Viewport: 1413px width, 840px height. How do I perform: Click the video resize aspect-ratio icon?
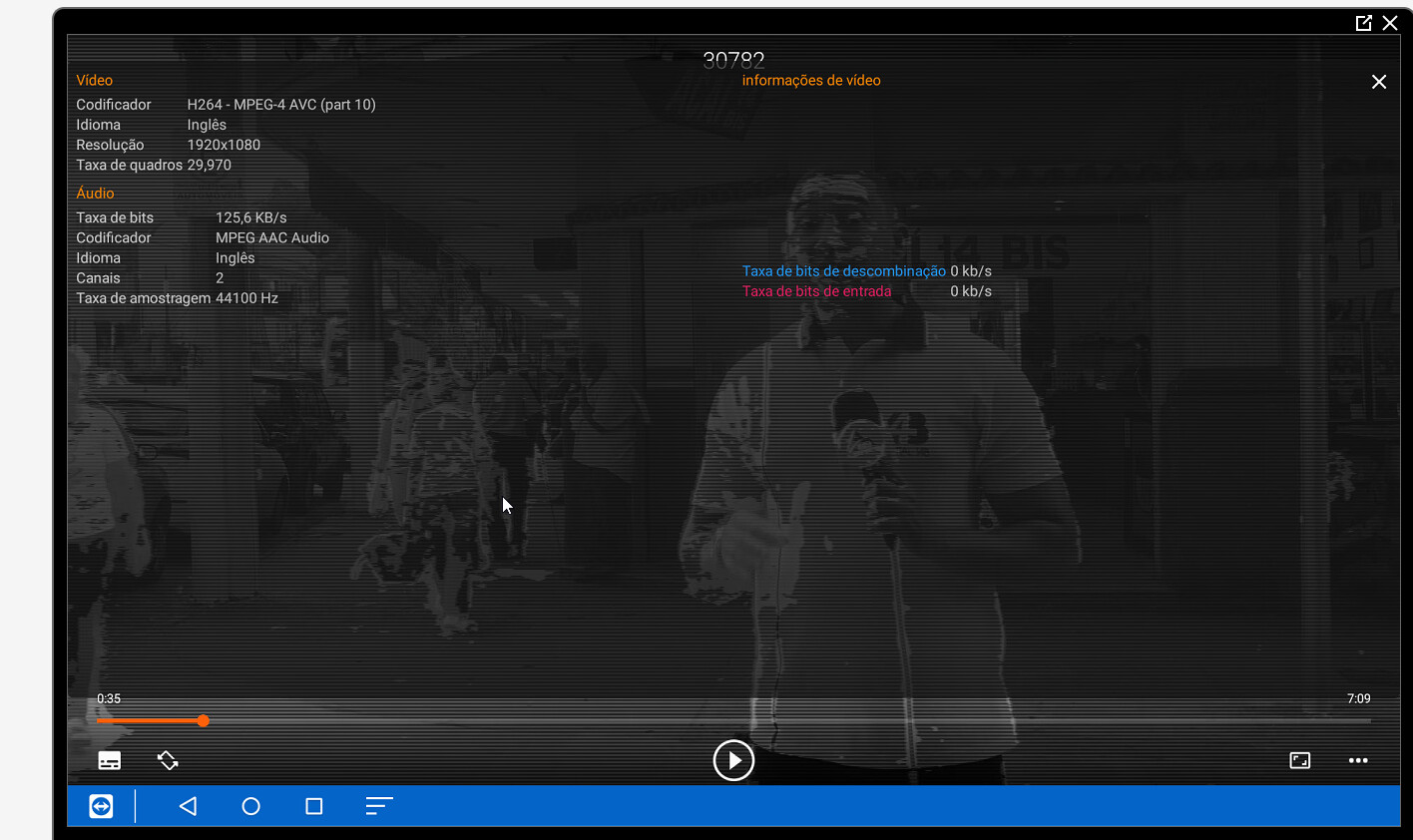(1299, 761)
